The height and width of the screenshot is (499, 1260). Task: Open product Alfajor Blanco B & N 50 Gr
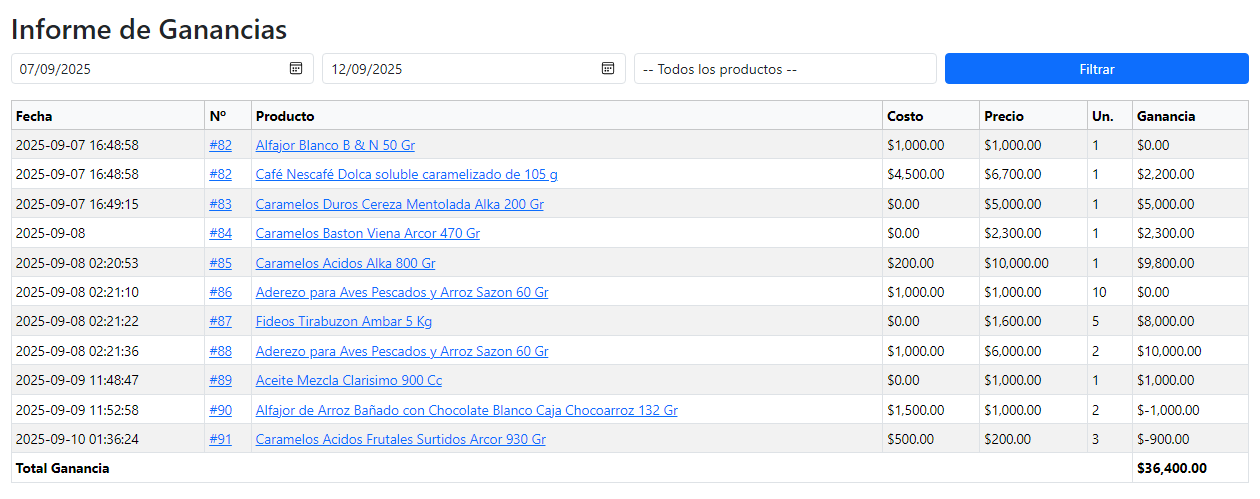335,145
